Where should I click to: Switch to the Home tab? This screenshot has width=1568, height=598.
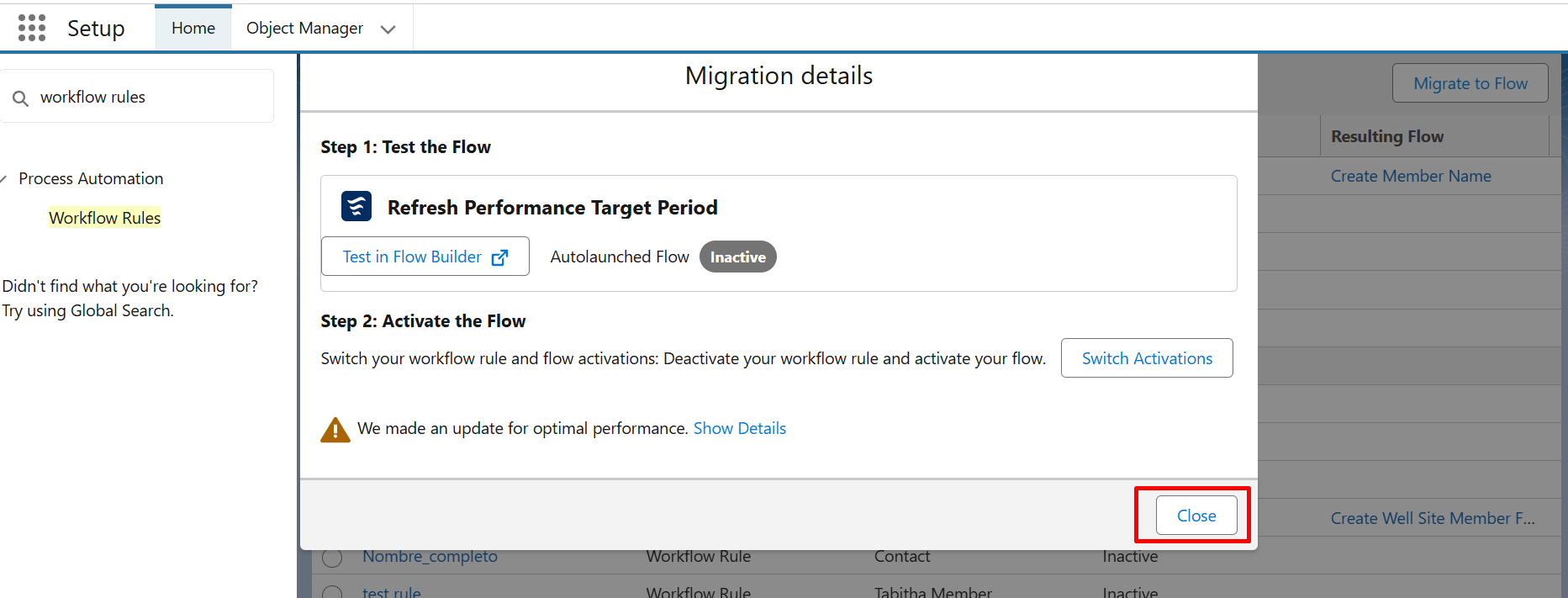tap(193, 28)
